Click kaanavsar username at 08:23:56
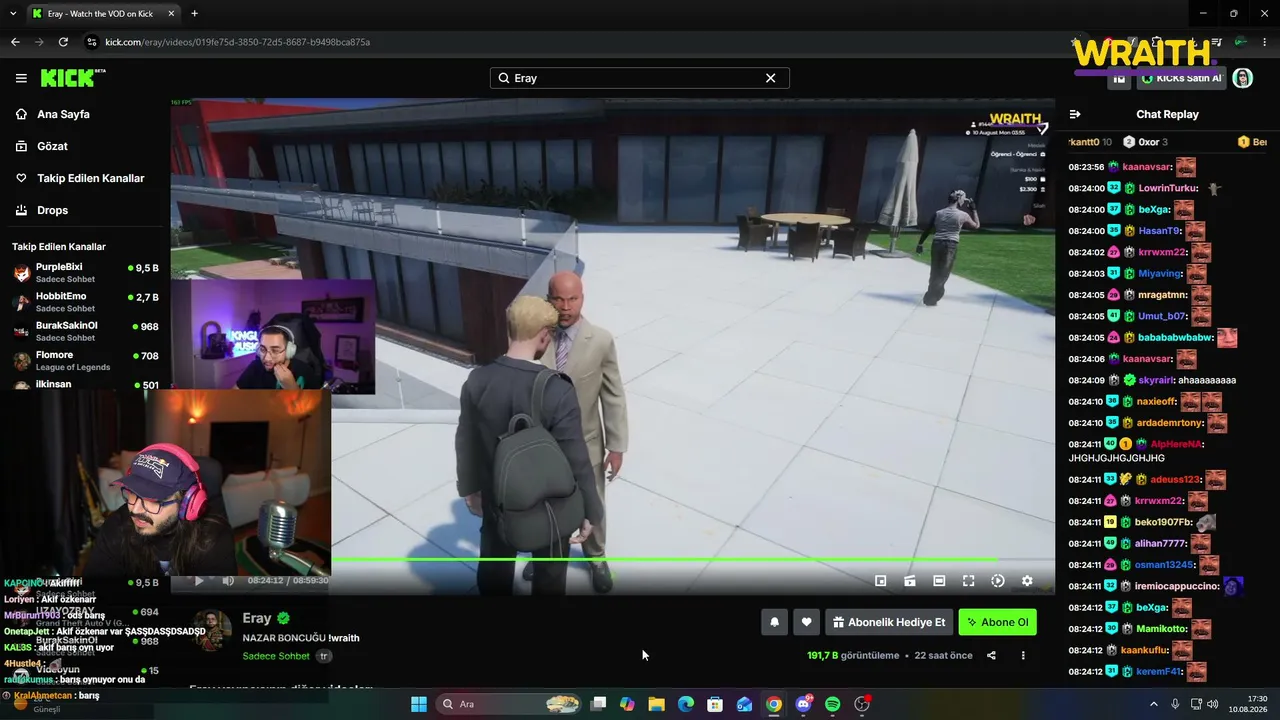Viewport: 1280px width, 720px height. tap(1146, 167)
